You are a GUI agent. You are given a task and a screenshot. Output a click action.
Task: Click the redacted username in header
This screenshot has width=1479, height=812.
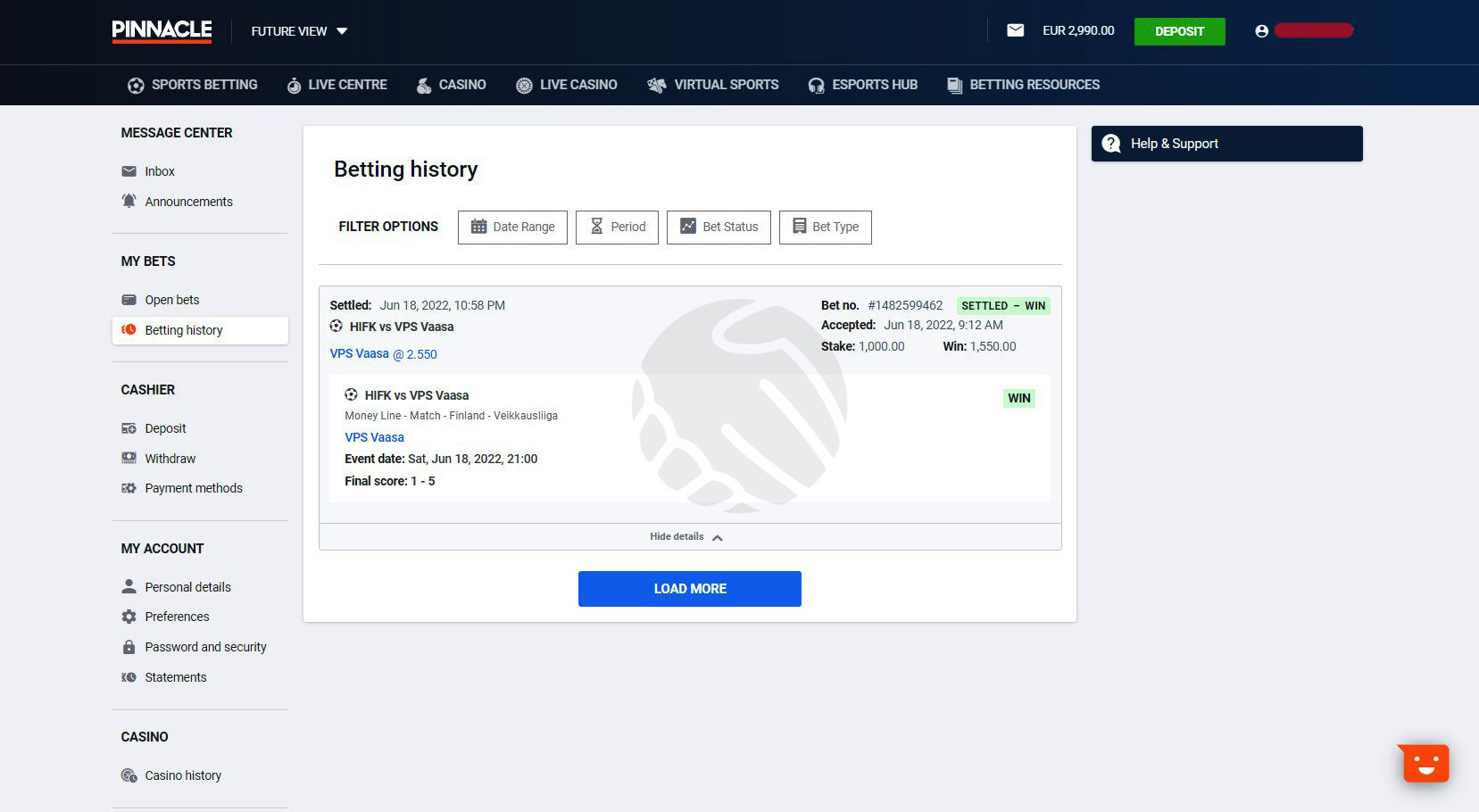tap(1314, 31)
